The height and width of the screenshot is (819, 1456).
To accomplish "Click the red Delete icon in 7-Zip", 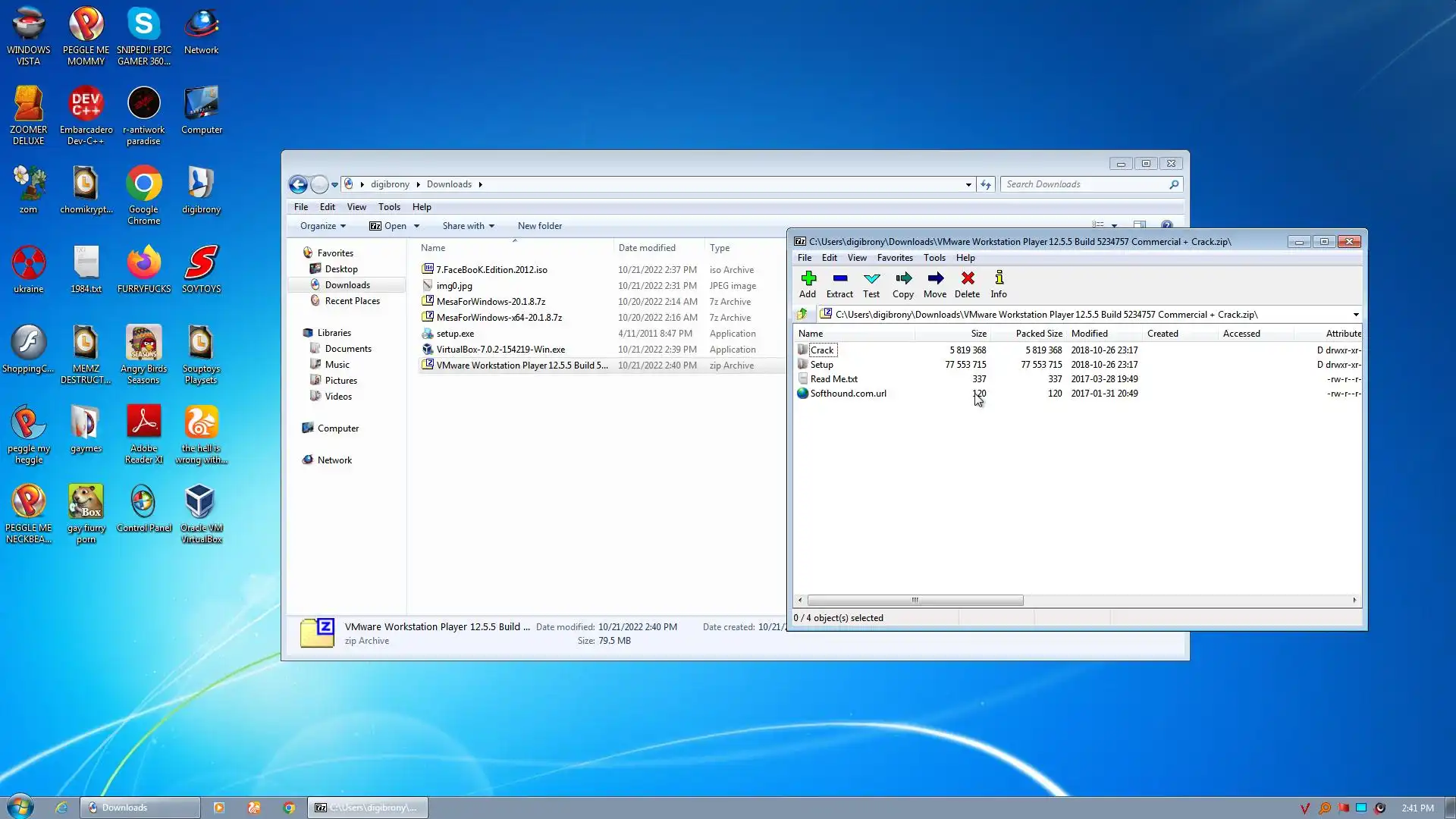I will pos(967,284).
